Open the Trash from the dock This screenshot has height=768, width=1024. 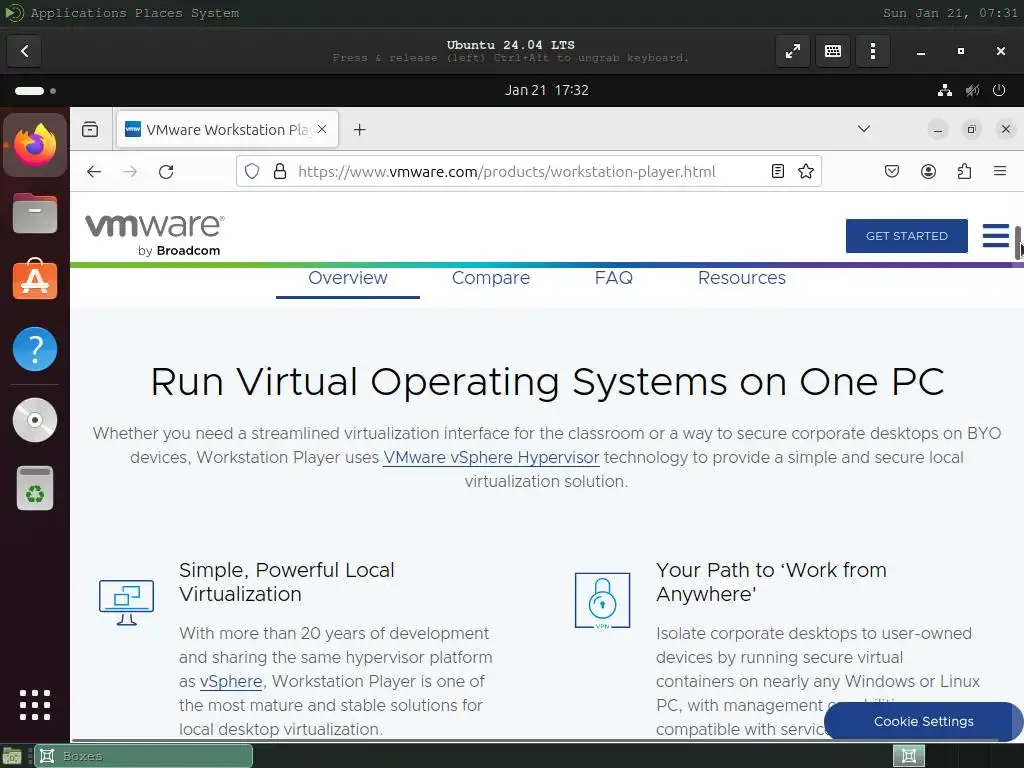[35, 488]
